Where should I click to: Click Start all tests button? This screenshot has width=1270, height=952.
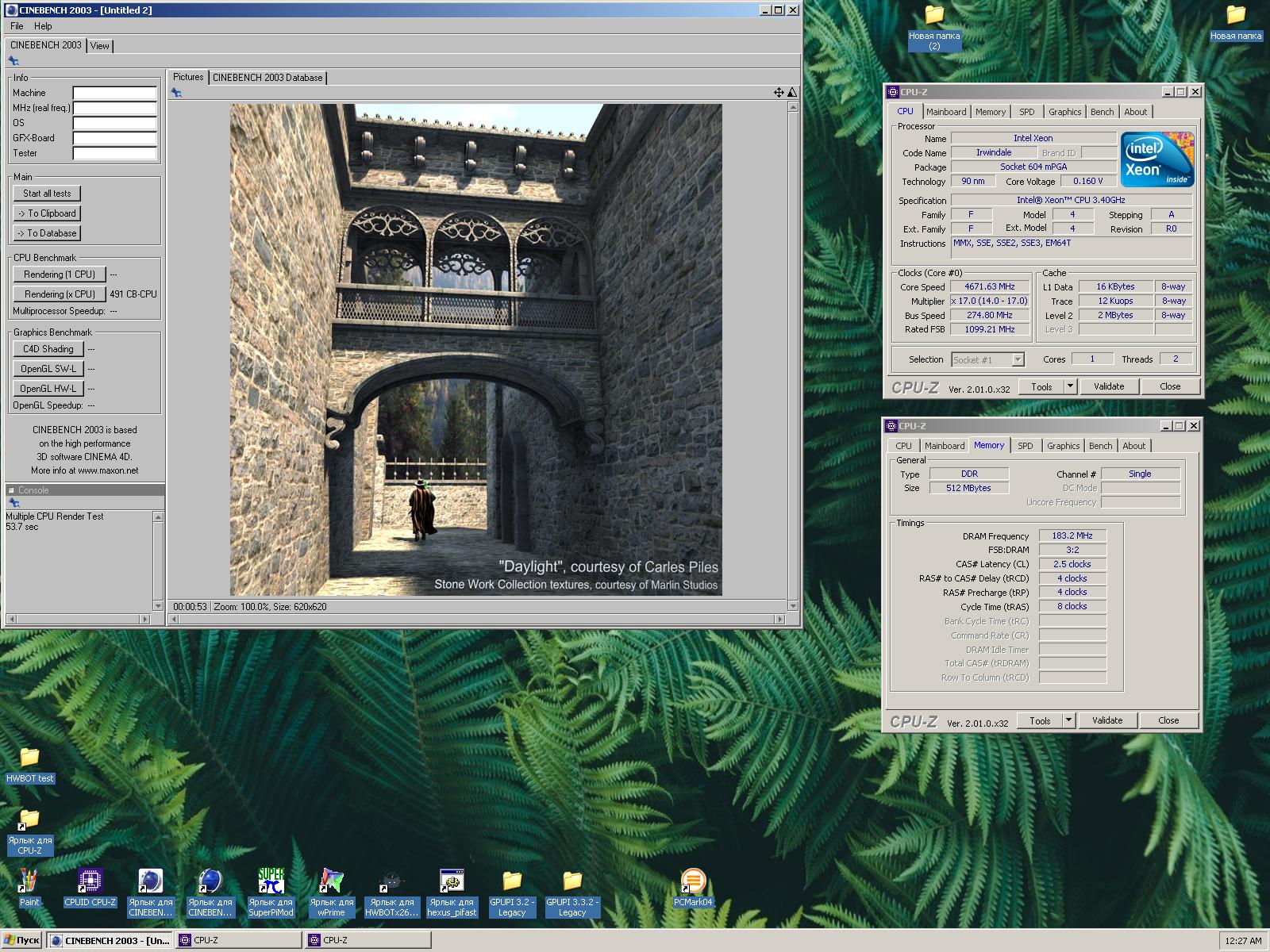pyautogui.click(x=47, y=194)
